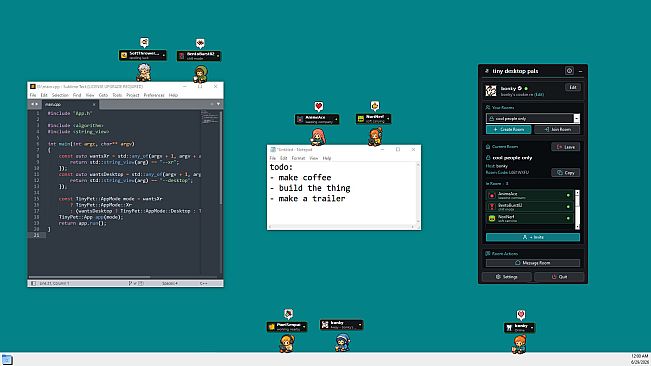Toggle BentoBurst82's green status dot in list
651x366 pixels.
coord(568,207)
